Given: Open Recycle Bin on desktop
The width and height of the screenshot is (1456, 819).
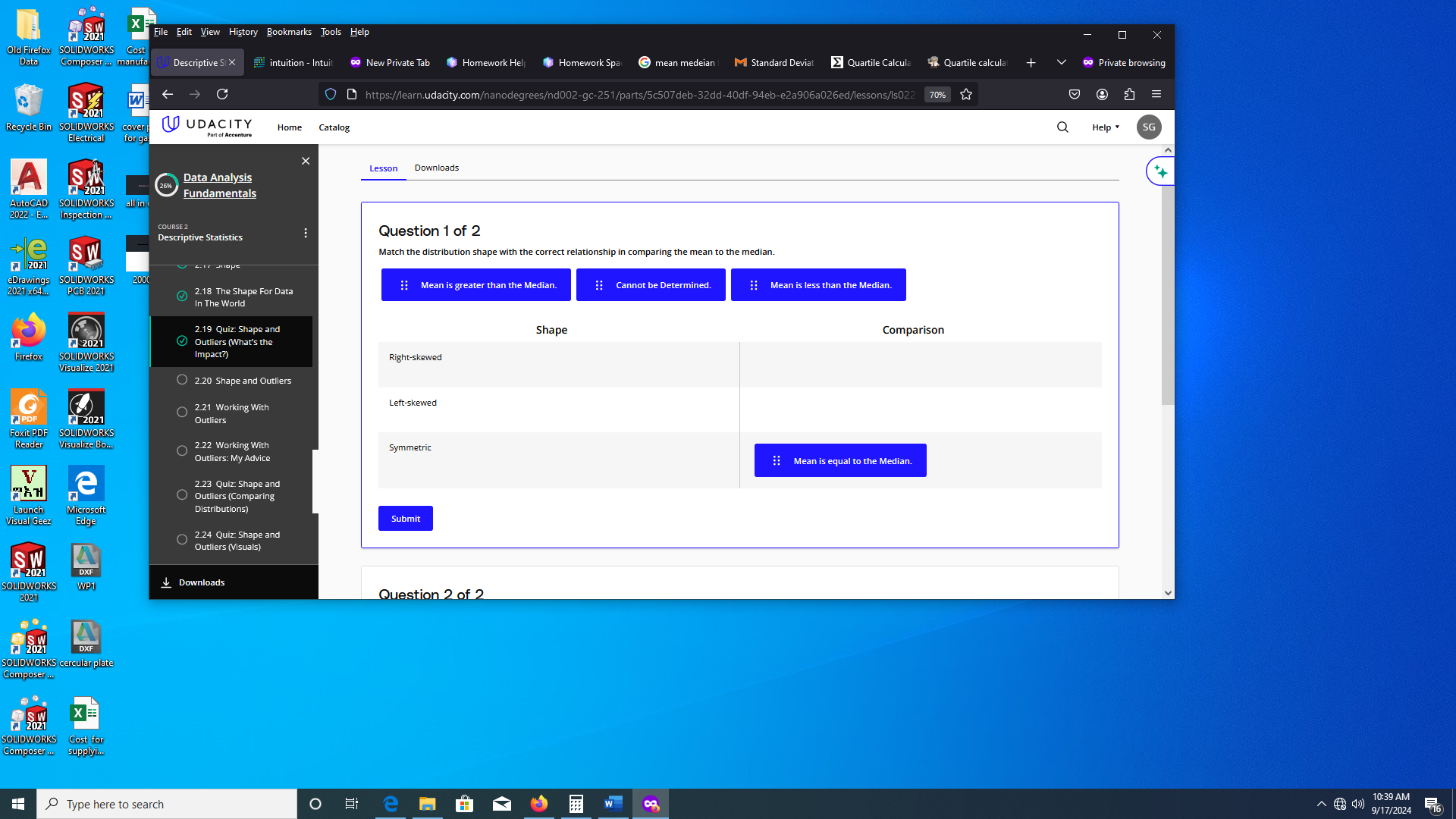Looking at the screenshot, I should (x=29, y=108).
